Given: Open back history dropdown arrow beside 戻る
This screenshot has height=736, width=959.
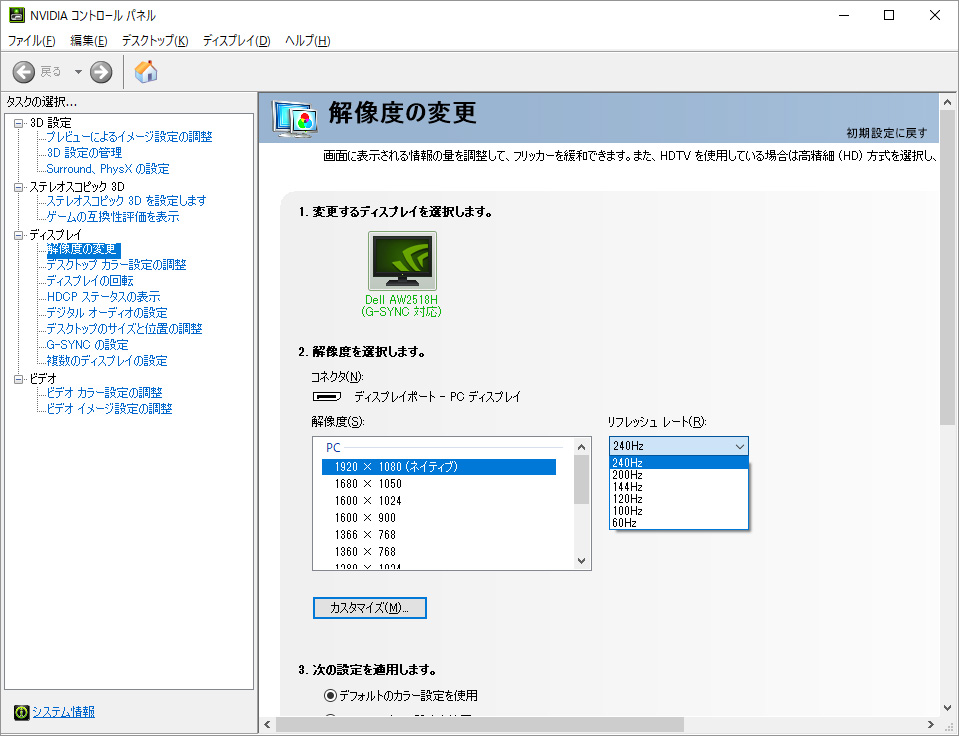Looking at the screenshot, I should (x=78, y=72).
